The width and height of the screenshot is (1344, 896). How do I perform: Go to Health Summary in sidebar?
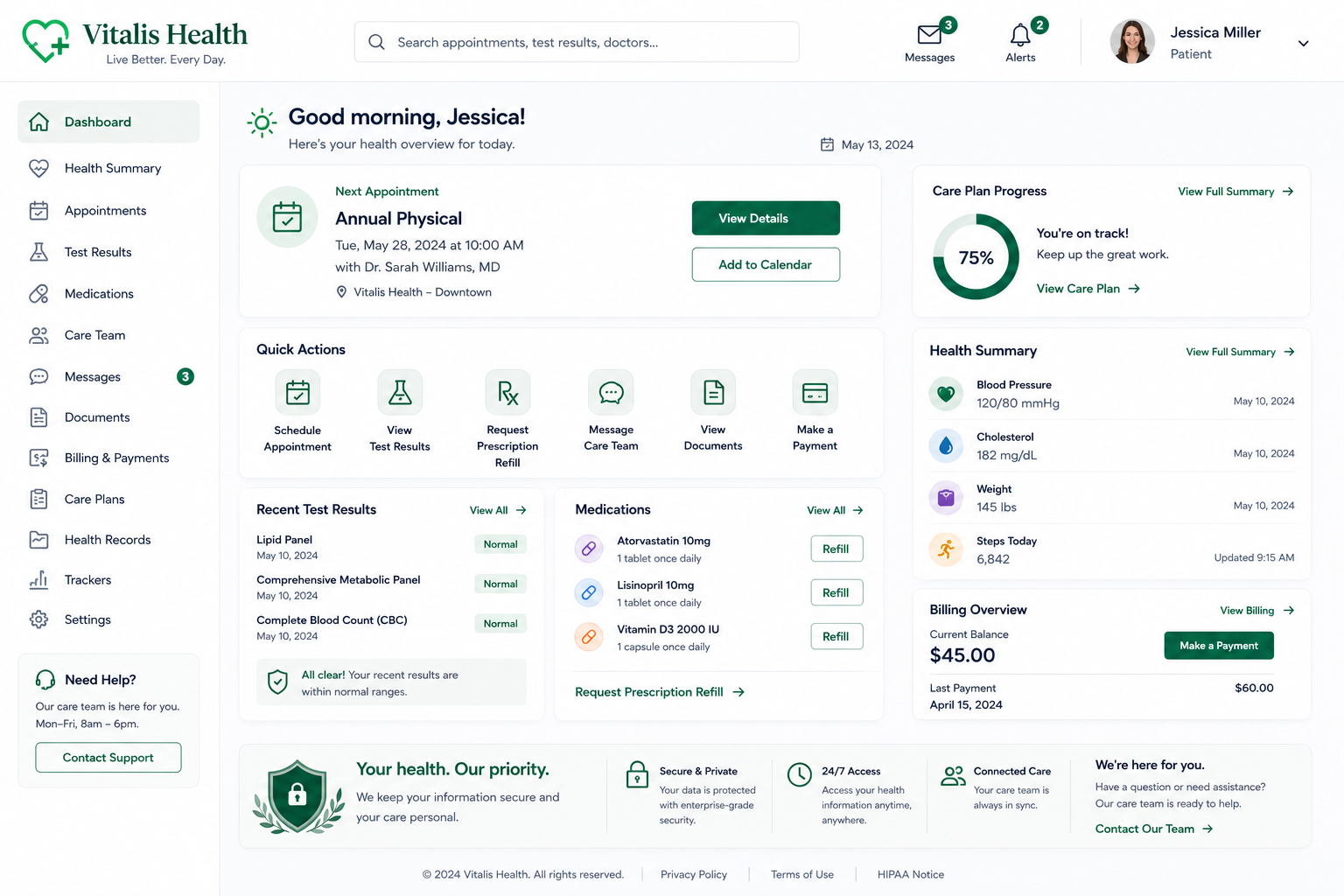pos(108,168)
